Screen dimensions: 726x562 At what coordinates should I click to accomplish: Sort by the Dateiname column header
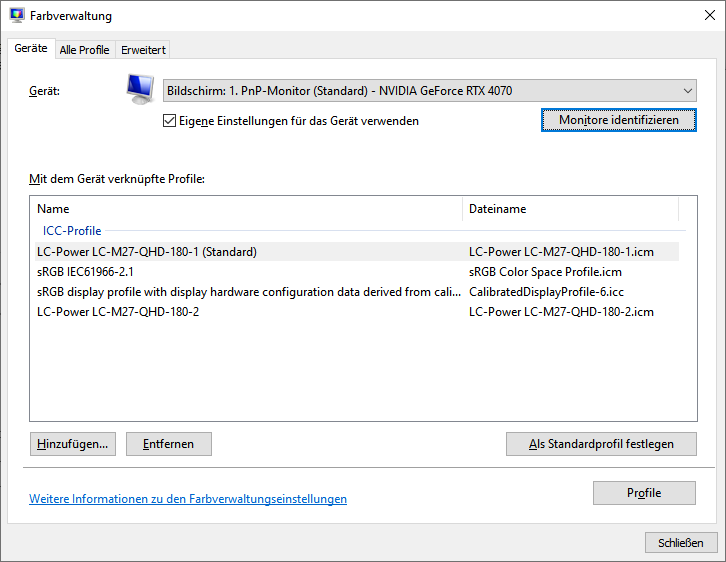(x=571, y=209)
